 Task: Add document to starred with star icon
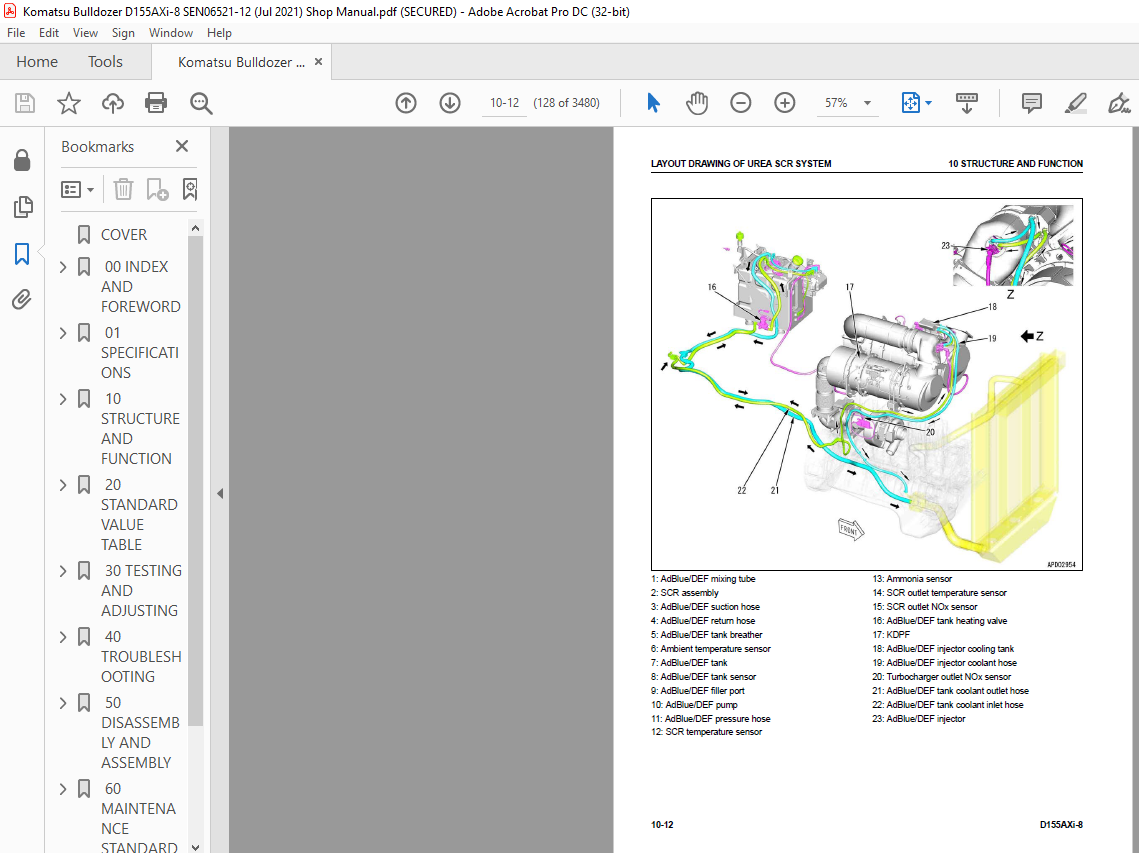pyautogui.click(x=69, y=103)
